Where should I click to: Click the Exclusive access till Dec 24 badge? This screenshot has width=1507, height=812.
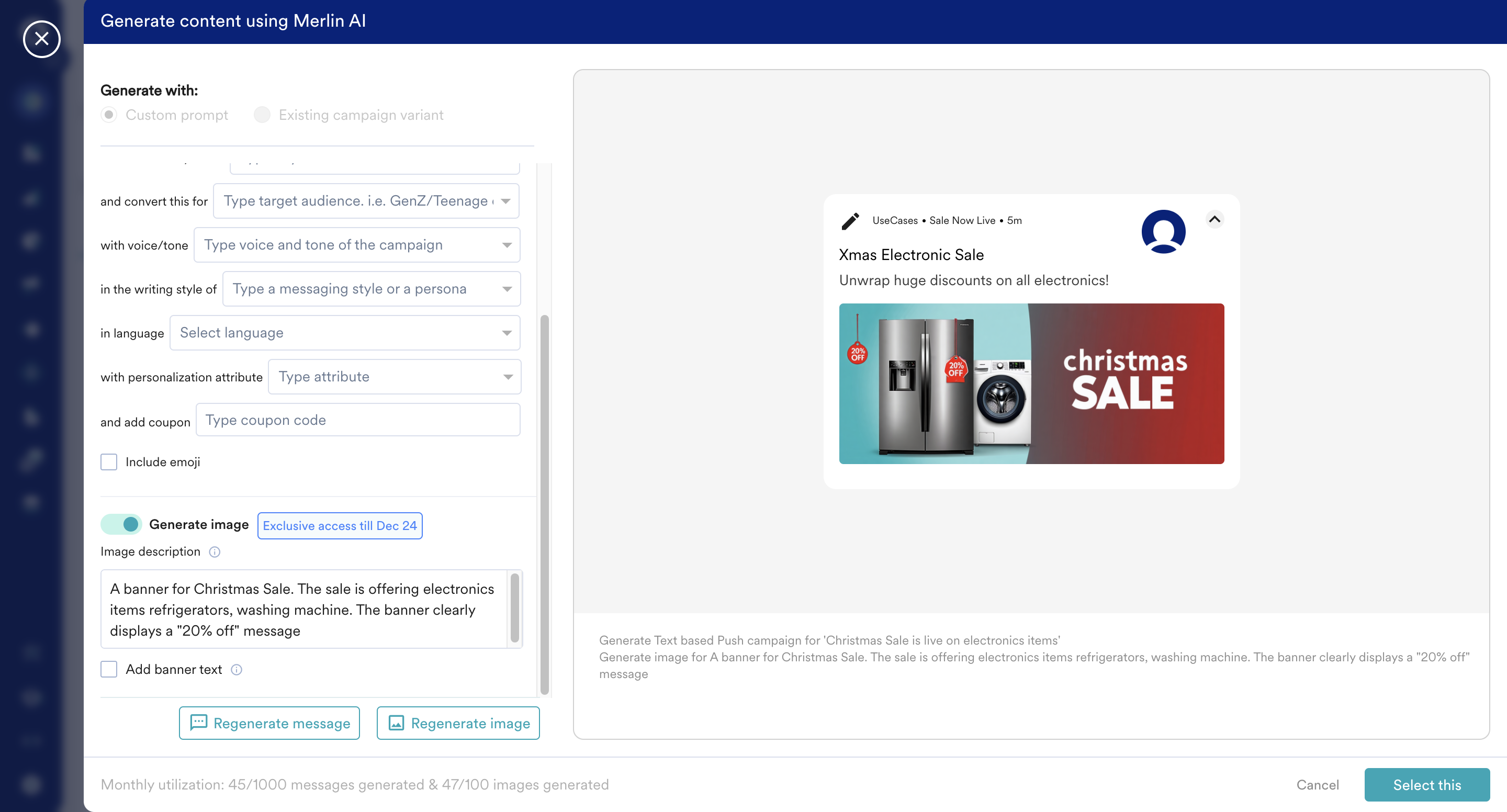click(340, 525)
